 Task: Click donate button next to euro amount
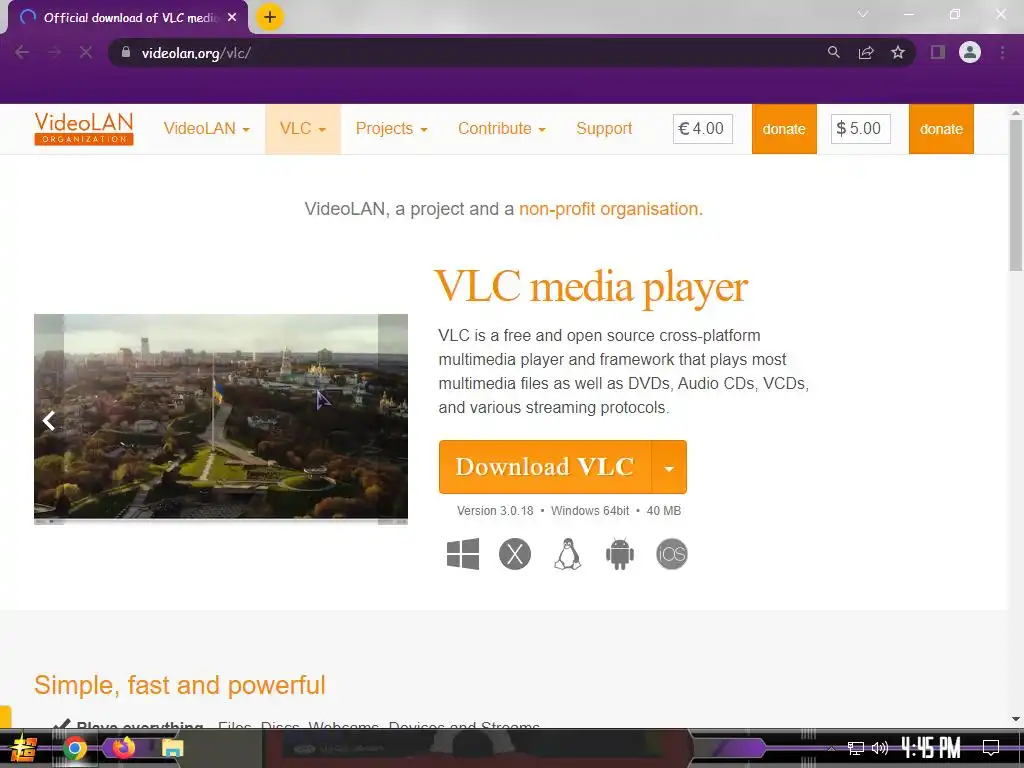(x=784, y=129)
